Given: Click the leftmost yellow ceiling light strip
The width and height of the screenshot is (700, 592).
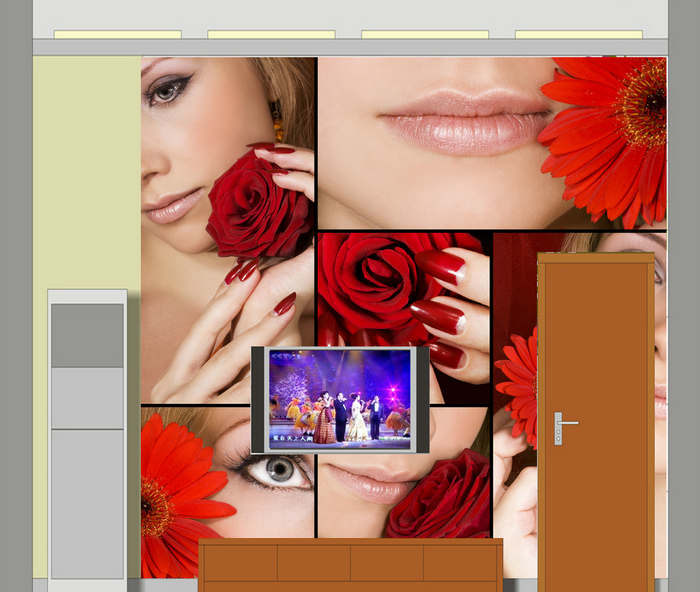Looking at the screenshot, I should (x=118, y=35).
